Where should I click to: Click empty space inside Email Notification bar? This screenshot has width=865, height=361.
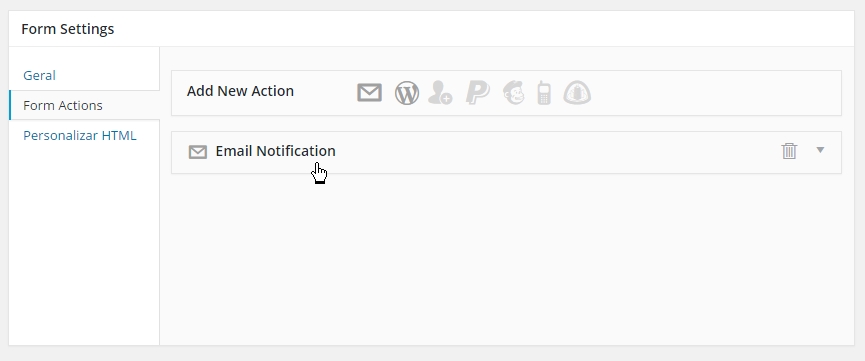pyautogui.click(x=552, y=152)
